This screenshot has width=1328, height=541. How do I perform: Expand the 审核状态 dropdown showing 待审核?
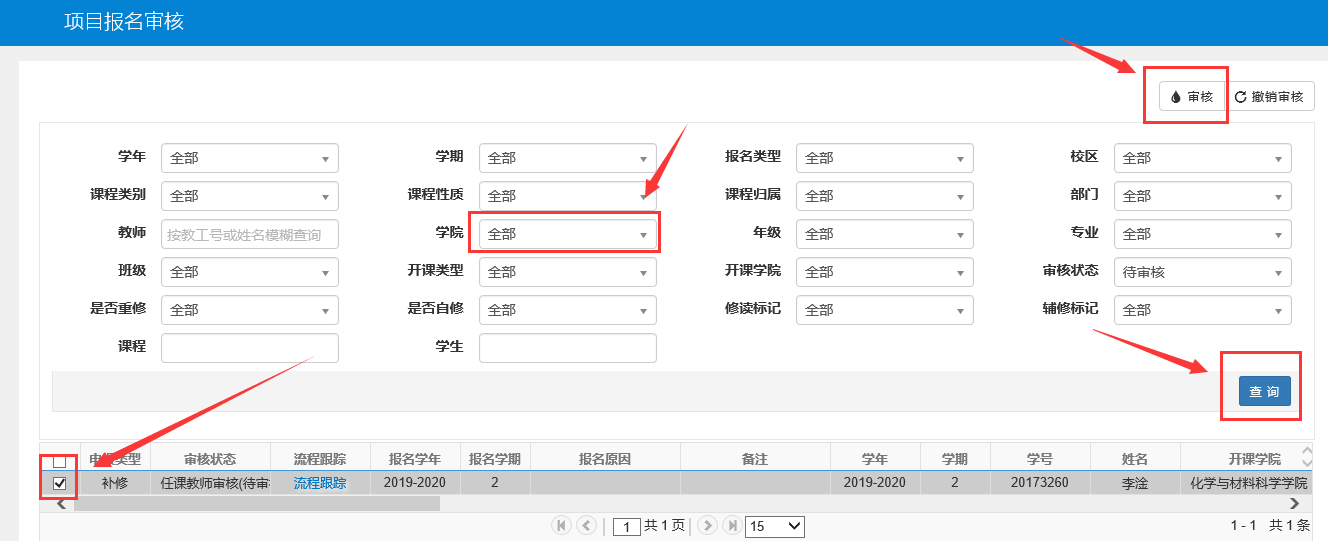point(1205,272)
